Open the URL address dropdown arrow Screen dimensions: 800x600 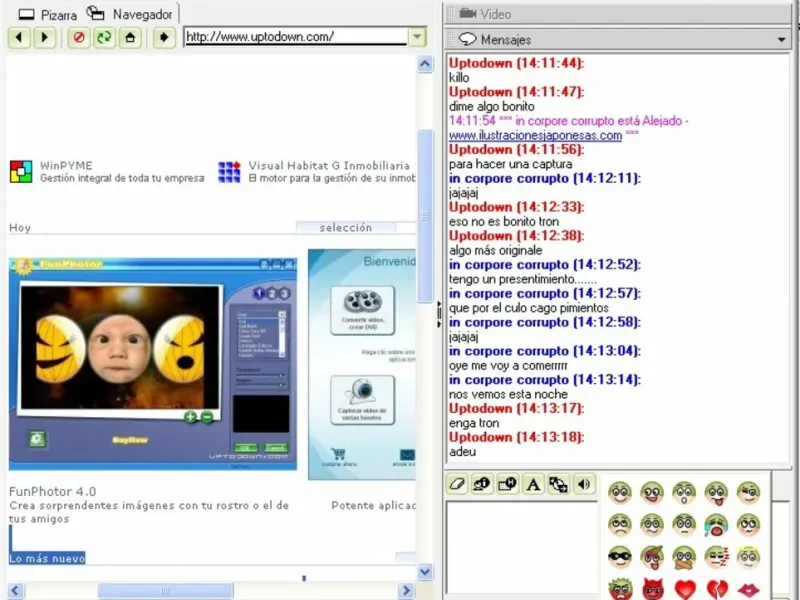click(x=417, y=37)
